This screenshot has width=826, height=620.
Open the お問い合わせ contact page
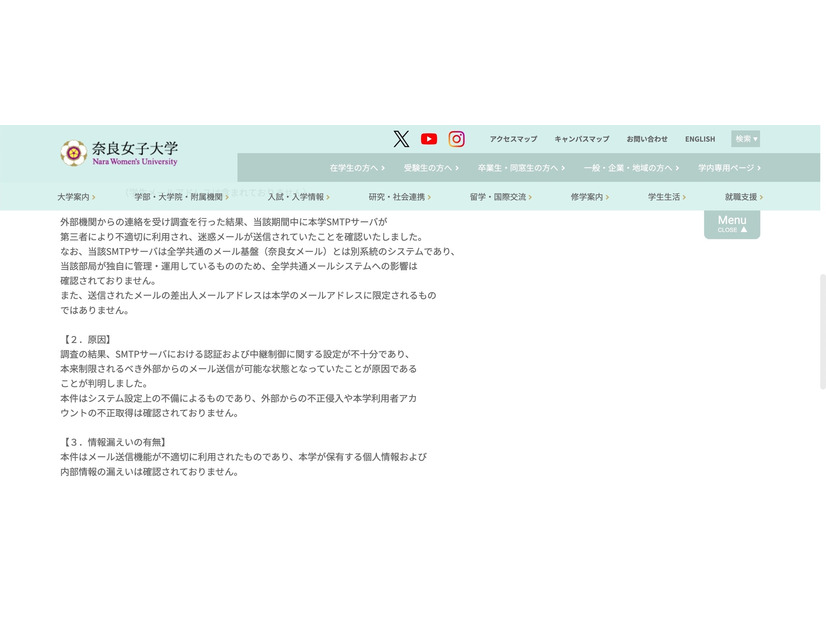click(648, 139)
